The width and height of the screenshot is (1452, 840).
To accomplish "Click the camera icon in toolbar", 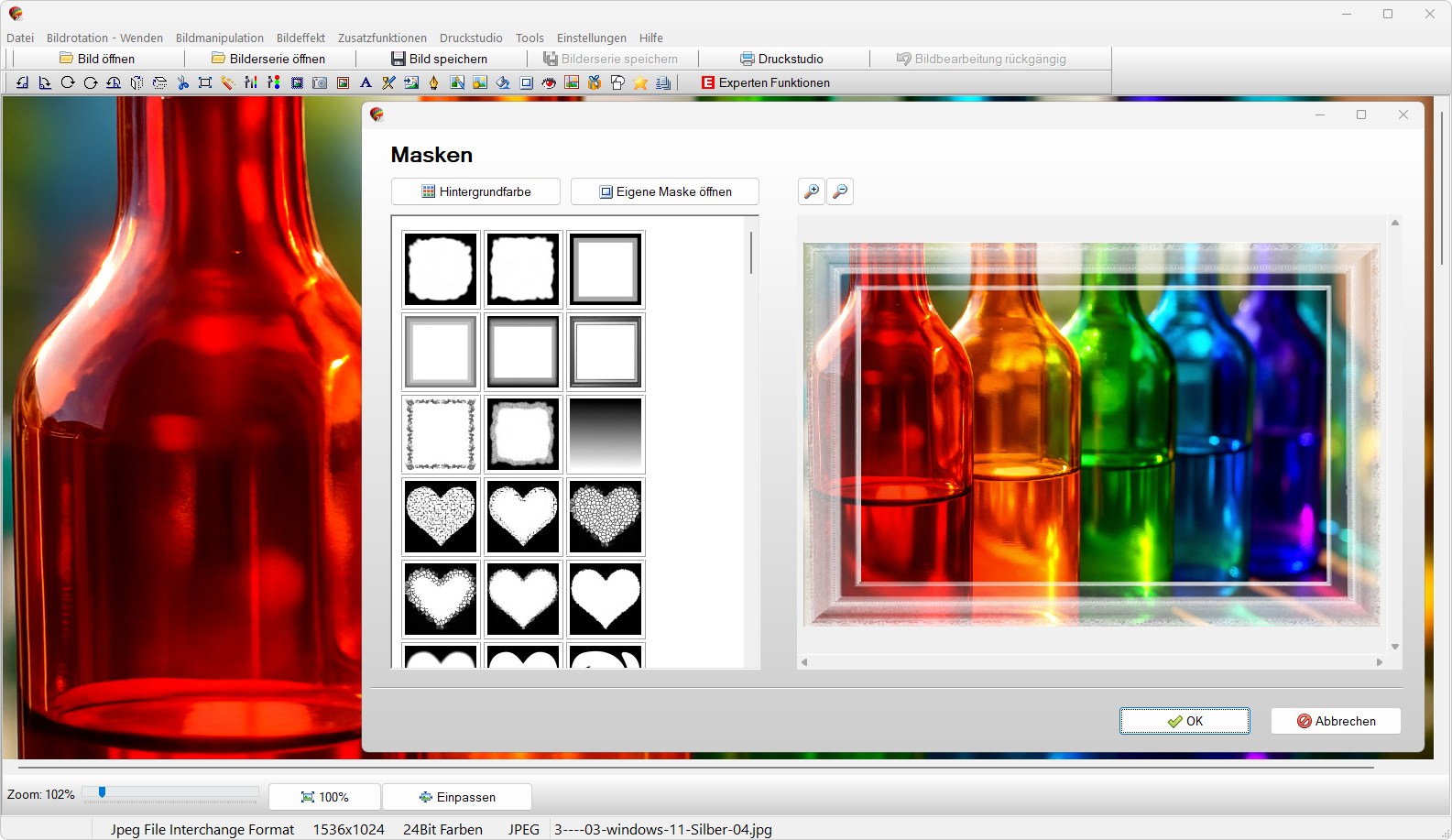I will (320, 82).
